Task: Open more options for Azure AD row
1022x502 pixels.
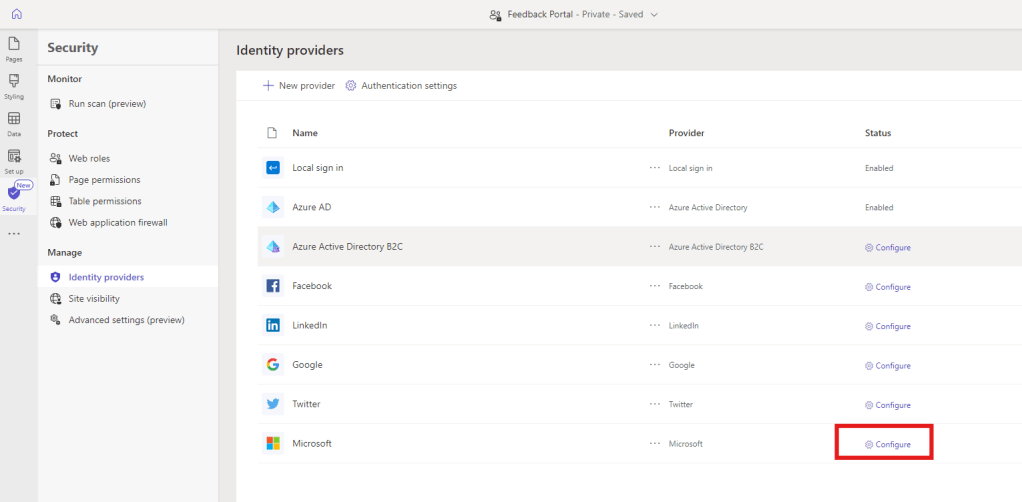Action: coord(655,207)
